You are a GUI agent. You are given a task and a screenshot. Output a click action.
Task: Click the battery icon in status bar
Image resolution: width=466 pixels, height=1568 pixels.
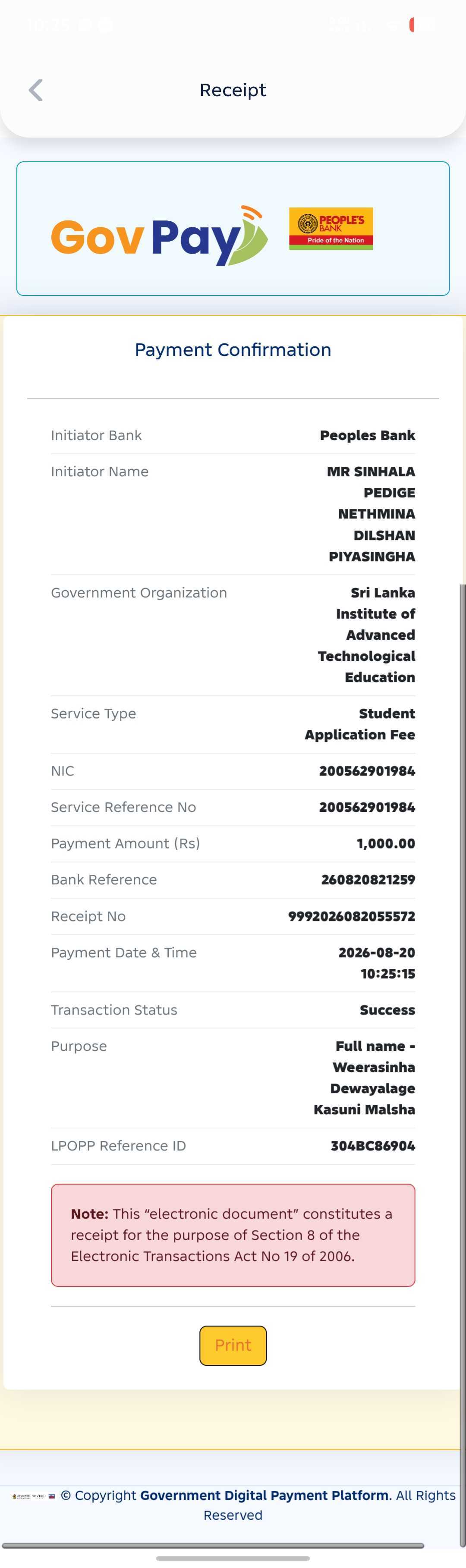click(x=422, y=24)
